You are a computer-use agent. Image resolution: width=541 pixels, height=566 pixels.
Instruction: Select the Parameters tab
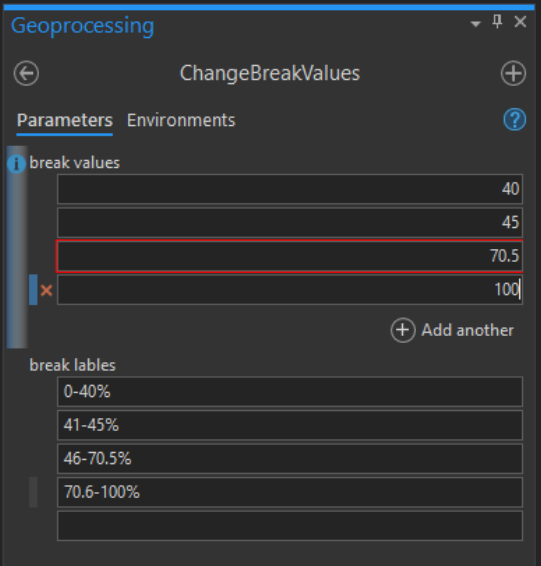[x=65, y=120]
